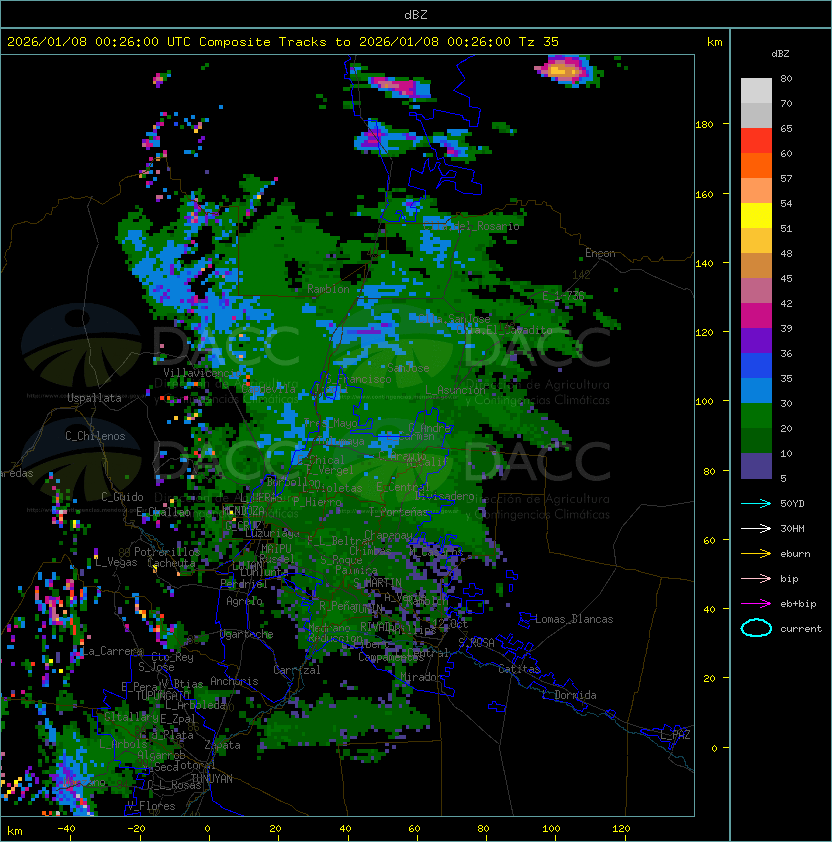The image size is (832, 842).
Task: Click the '180' y-axis kilometer tick label
Action: [704, 125]
